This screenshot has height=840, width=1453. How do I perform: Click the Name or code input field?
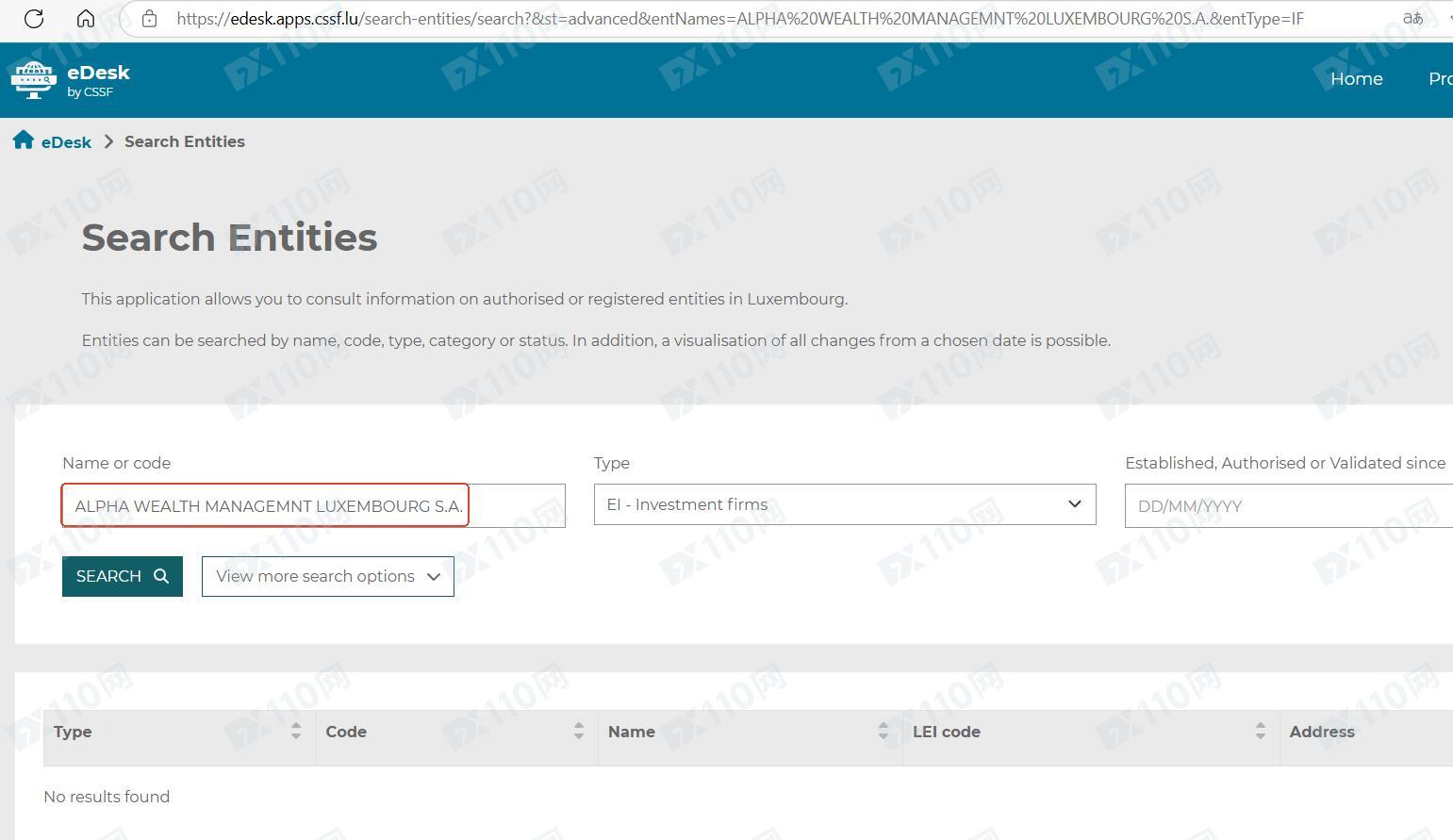[x=313, y=506]
